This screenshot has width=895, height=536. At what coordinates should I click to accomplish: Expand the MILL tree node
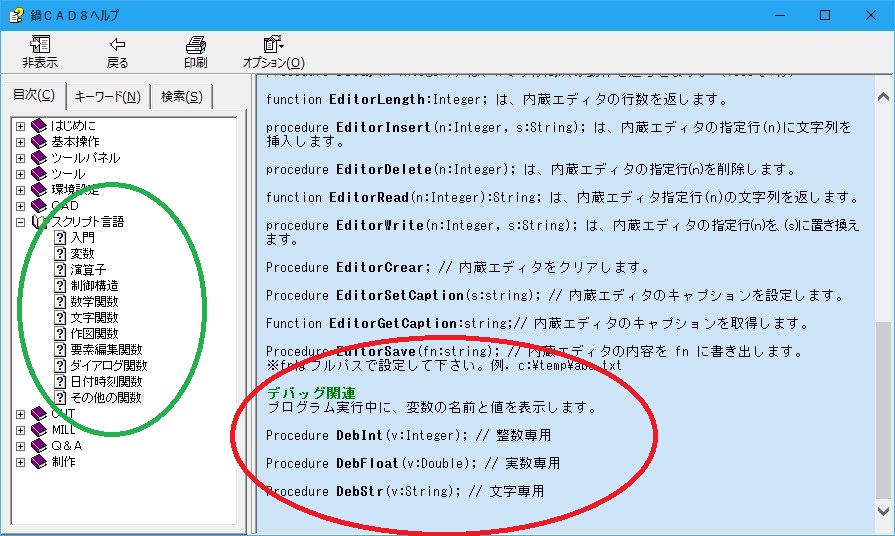(x=21, y=430)
